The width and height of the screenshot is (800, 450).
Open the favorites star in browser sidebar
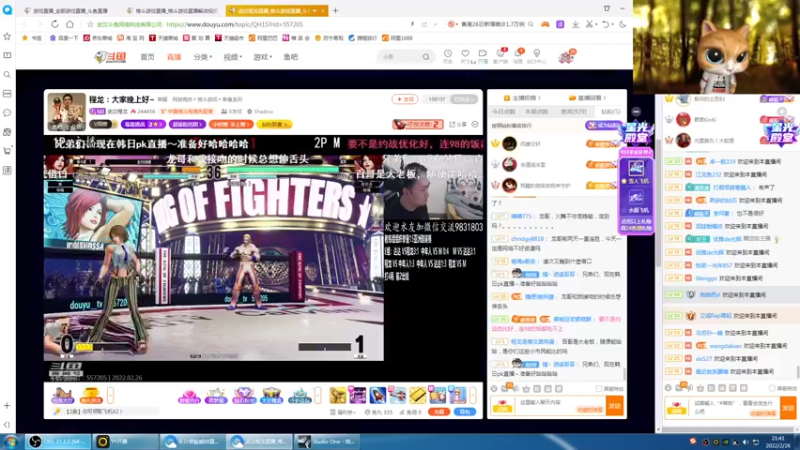click(x=7, y=36)
